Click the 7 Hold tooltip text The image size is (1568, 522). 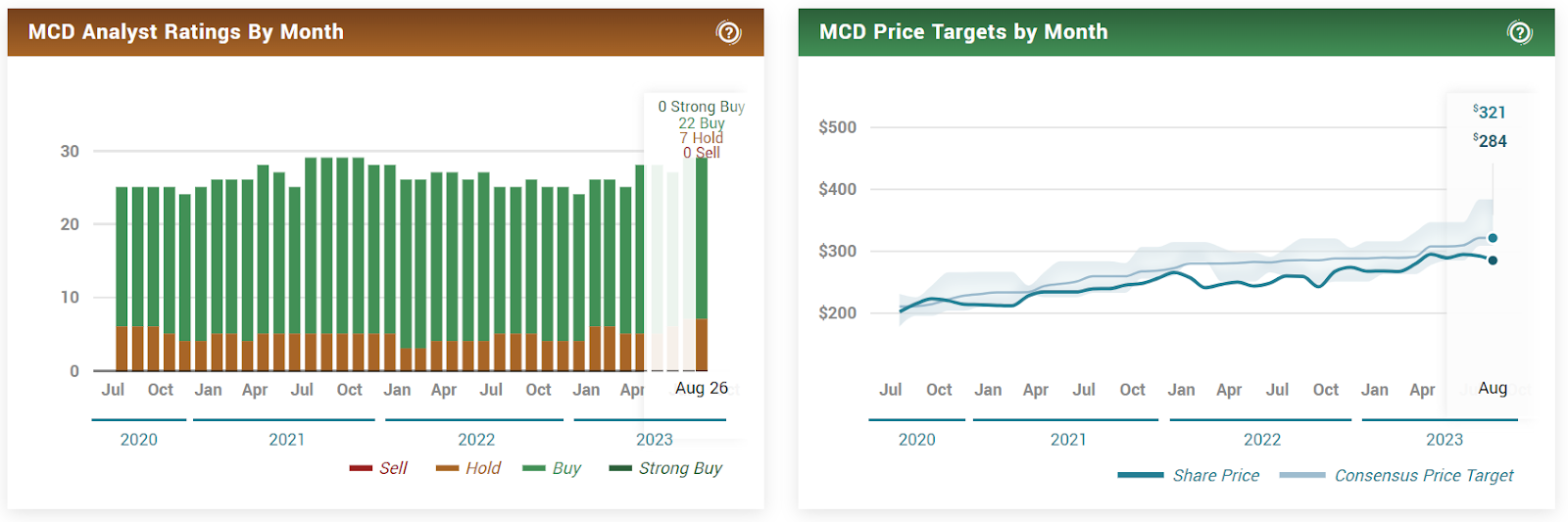click(702, 138)
